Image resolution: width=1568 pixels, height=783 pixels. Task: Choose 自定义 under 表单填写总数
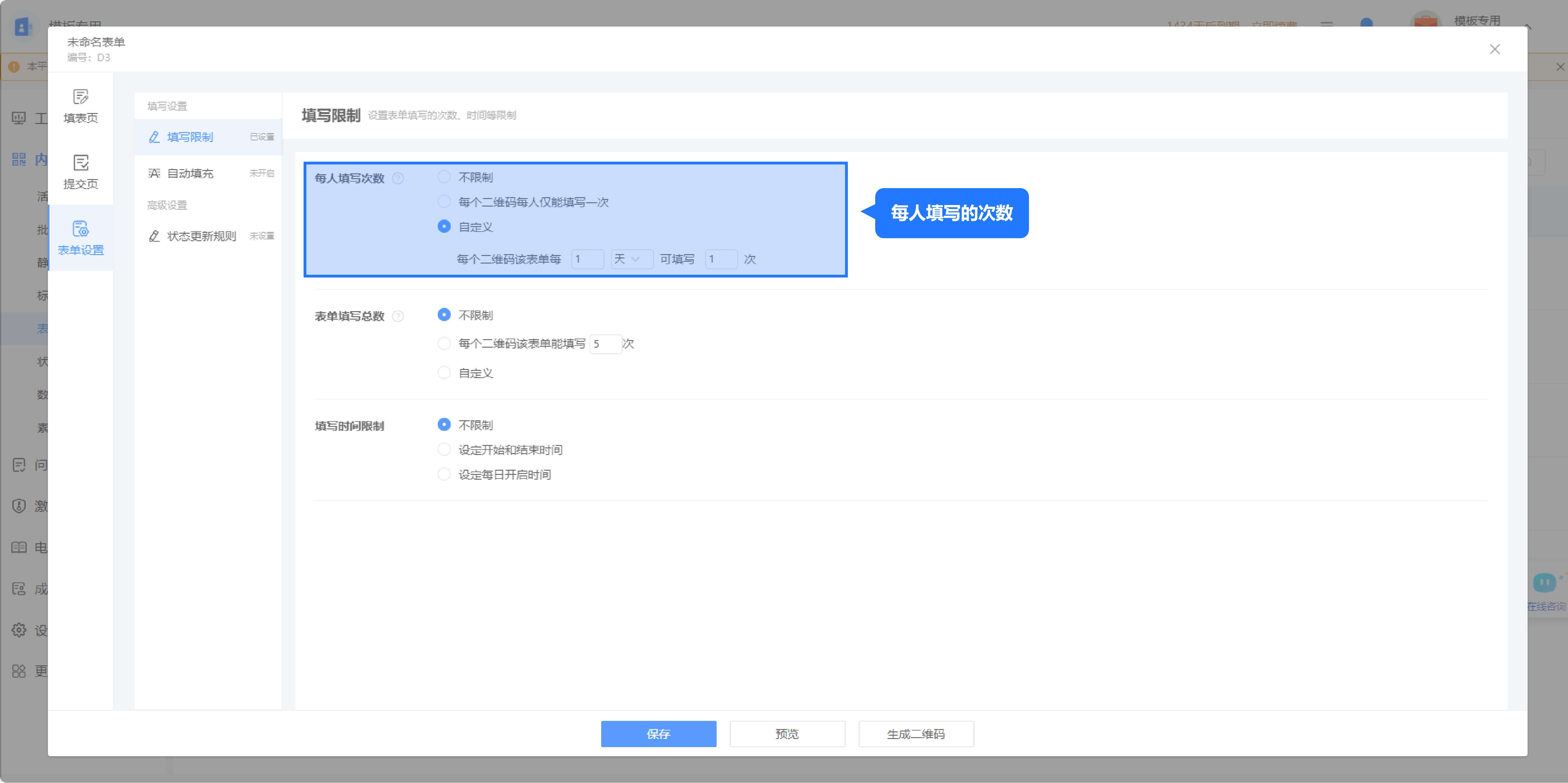(x=444, y=373)
